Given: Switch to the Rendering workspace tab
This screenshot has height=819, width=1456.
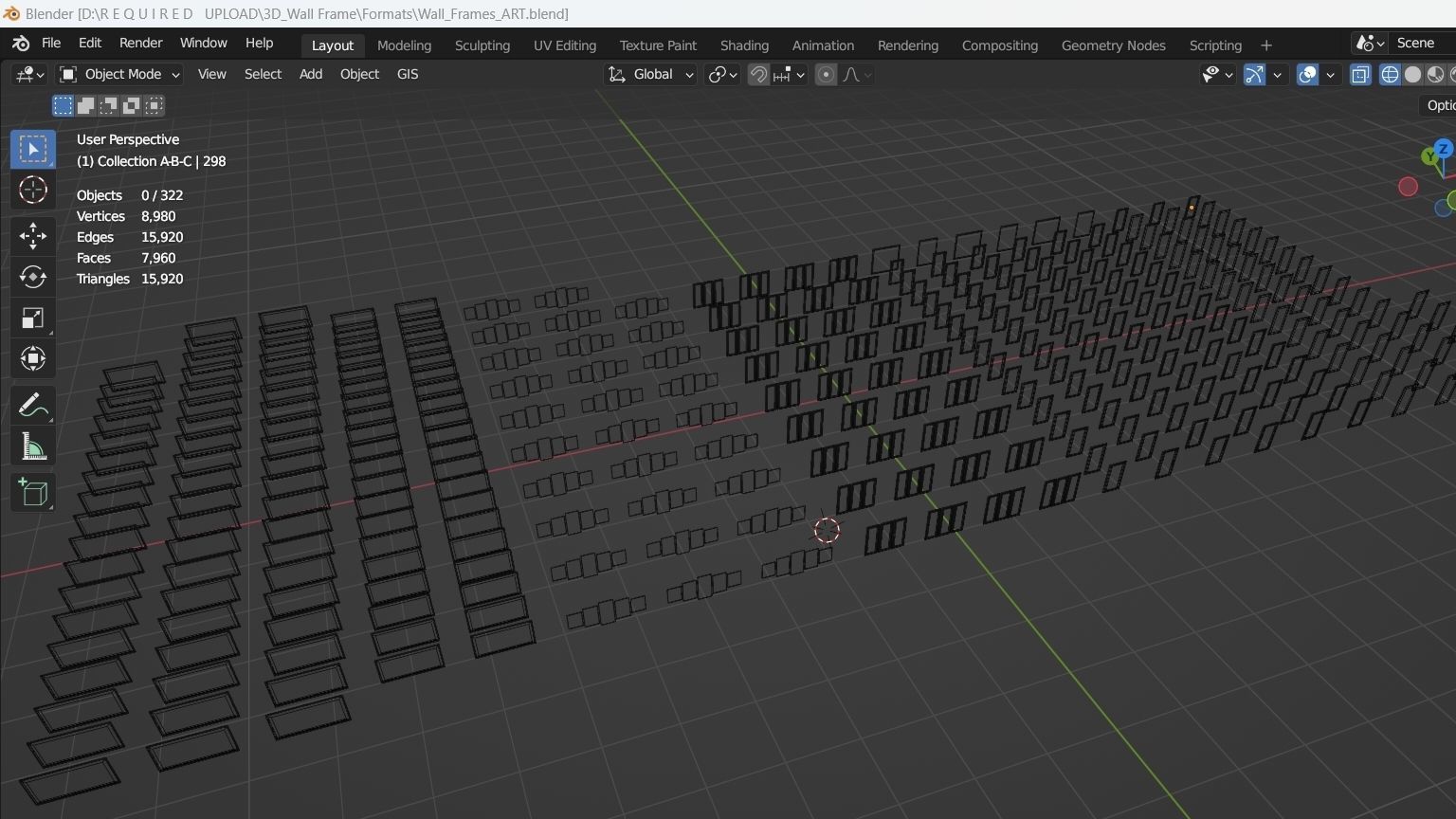Looking at the screenshot, I should [x=908, y=45].
